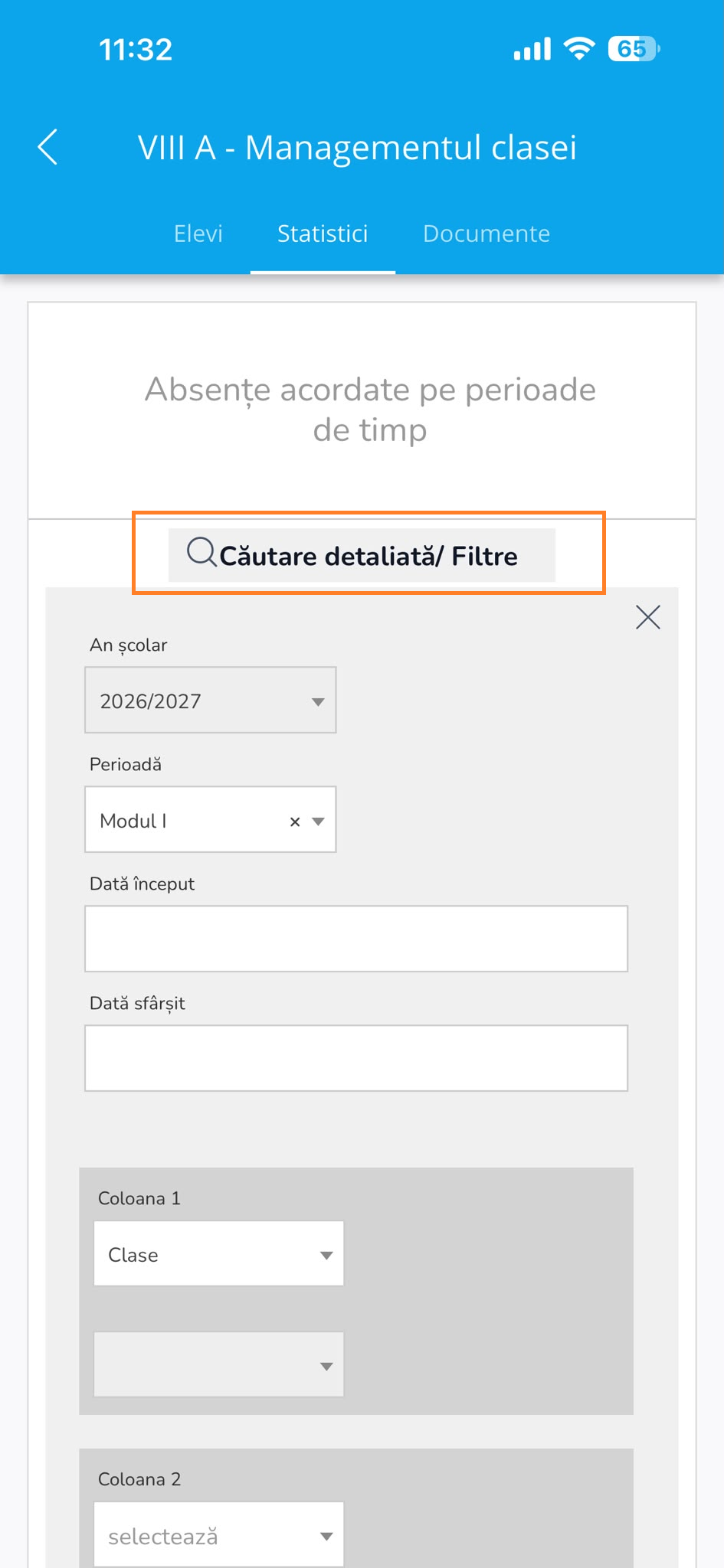Screen dimensions: 724x1568
Task: Clear the Modul I selection
Action: pos(295,822)
